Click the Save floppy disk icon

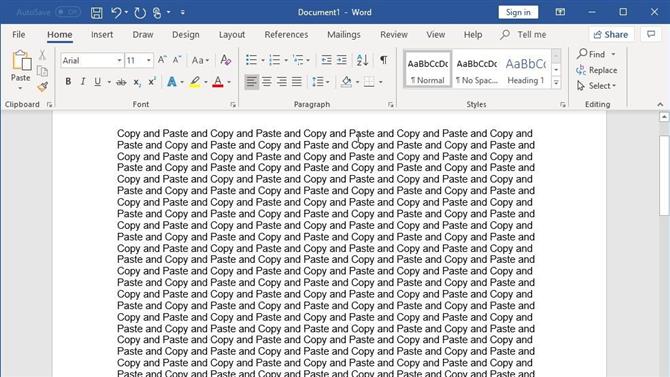click(97, 12)
